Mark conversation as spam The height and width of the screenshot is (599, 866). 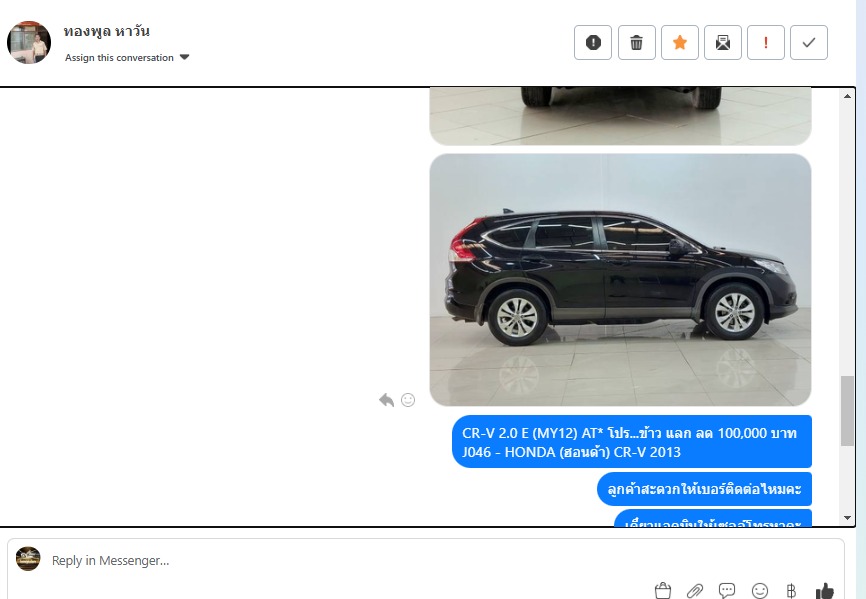click(x=593, y=43)
